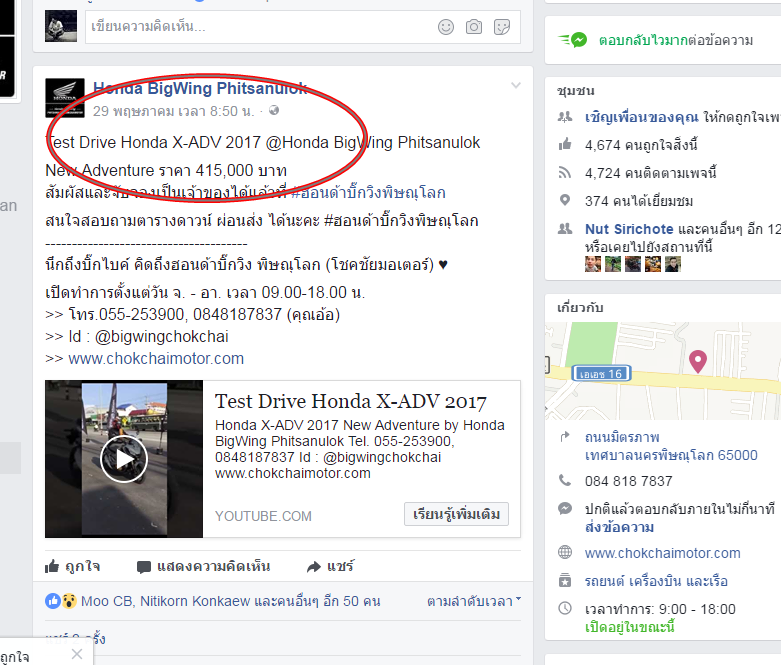Open the post options chevron menu
Image resolution: width=781 pixels, height=665 pixels.
(516, 85)
